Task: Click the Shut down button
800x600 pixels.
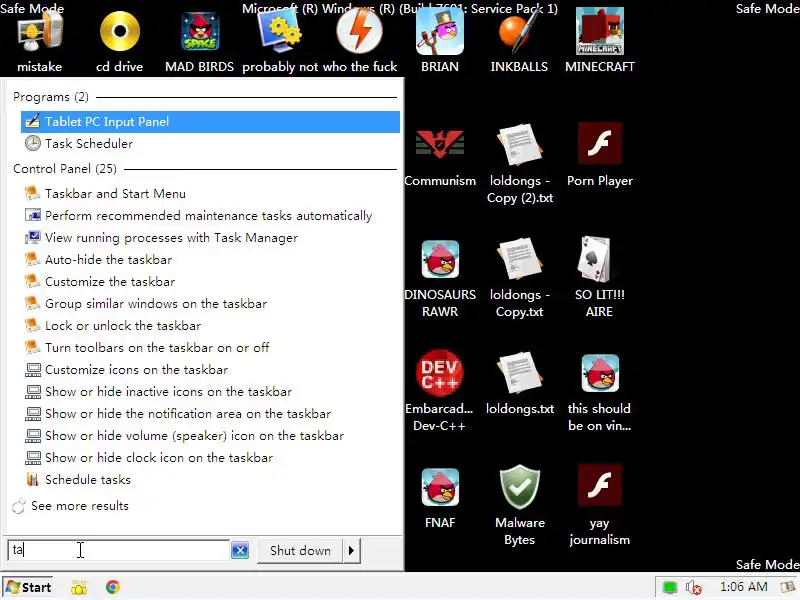Action: (300, 551)
